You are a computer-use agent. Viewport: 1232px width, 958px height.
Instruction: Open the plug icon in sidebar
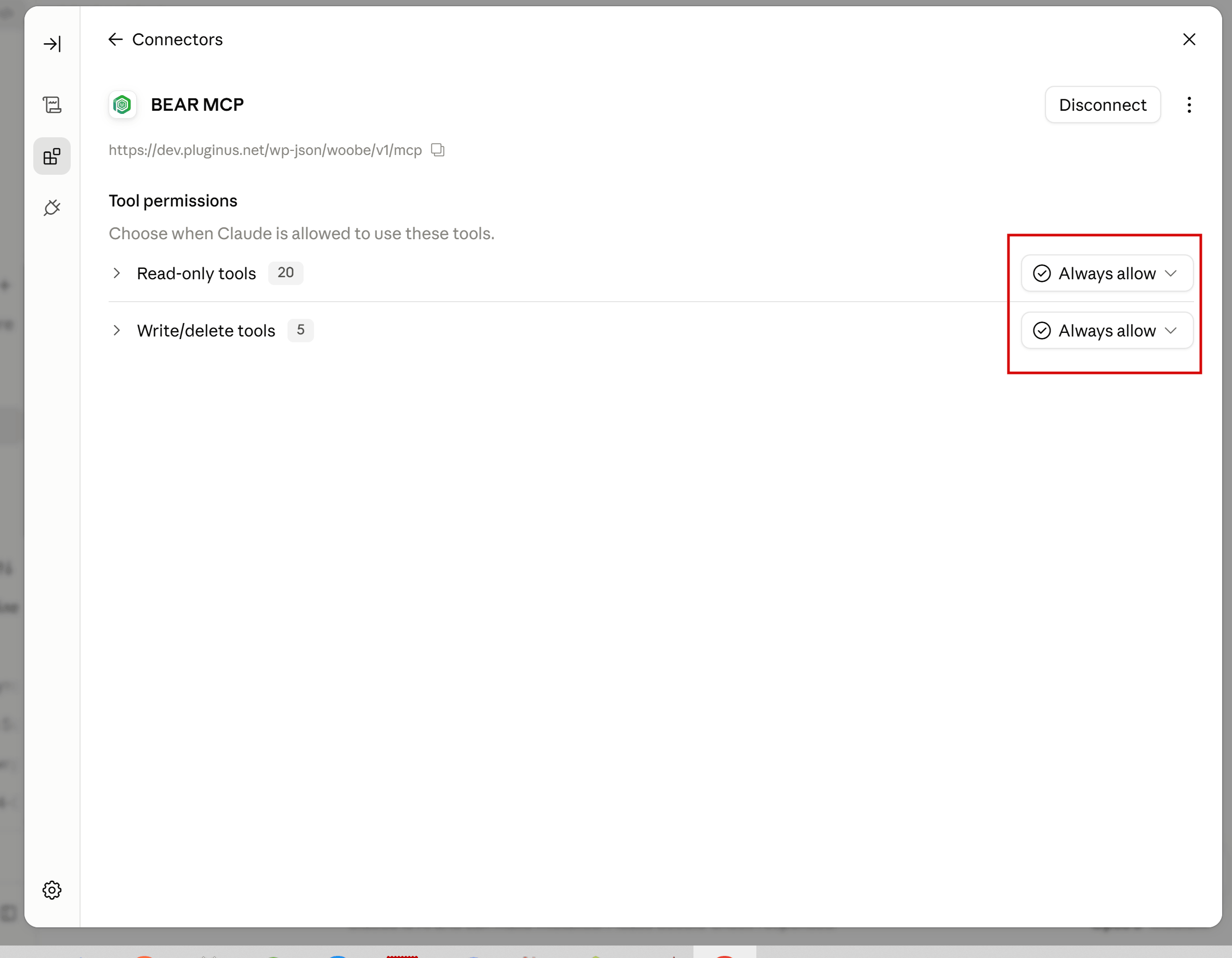click(52, 209)
